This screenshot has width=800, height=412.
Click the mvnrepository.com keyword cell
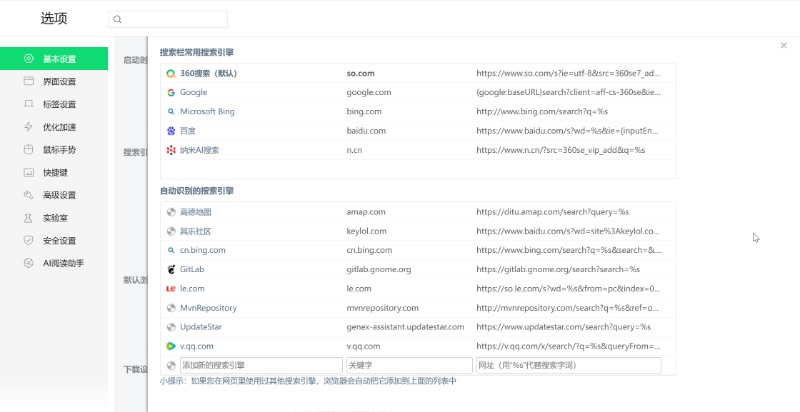(382, 308)
